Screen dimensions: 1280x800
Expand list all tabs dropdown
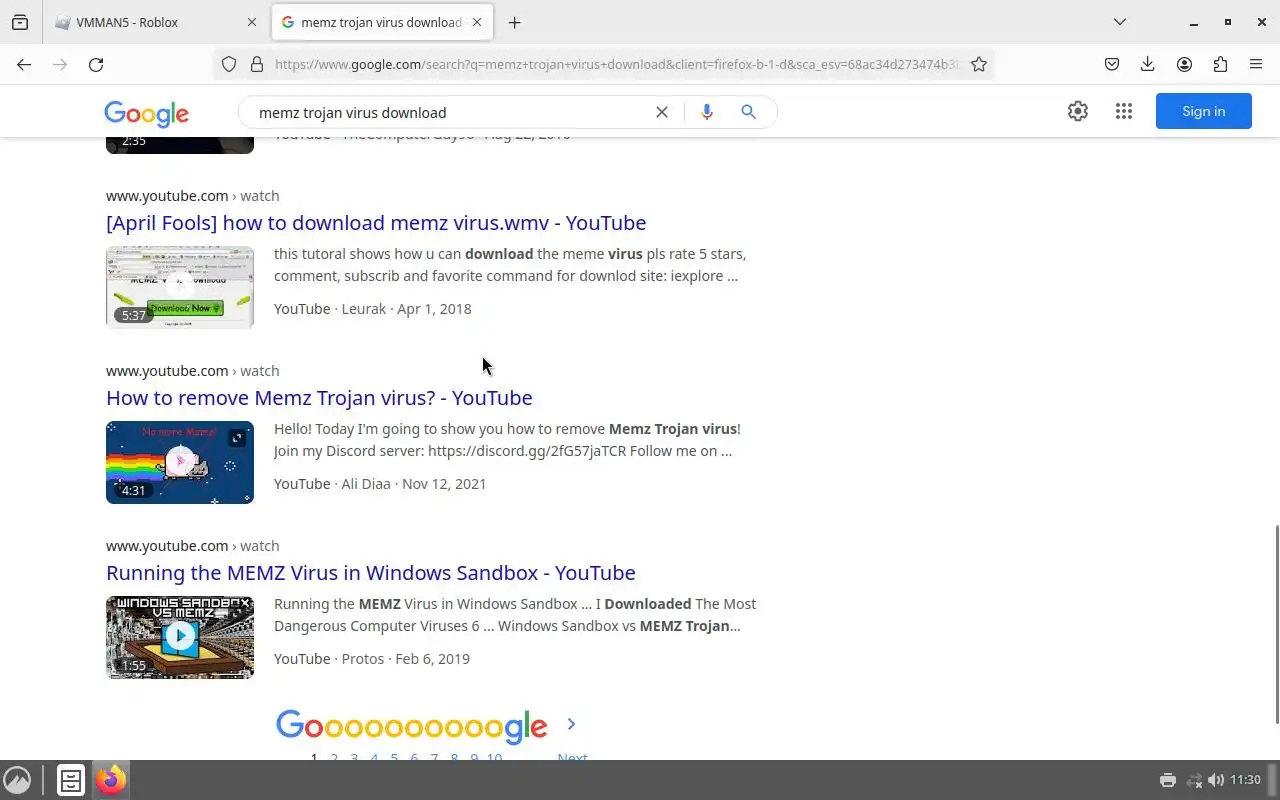point(1120,22)
